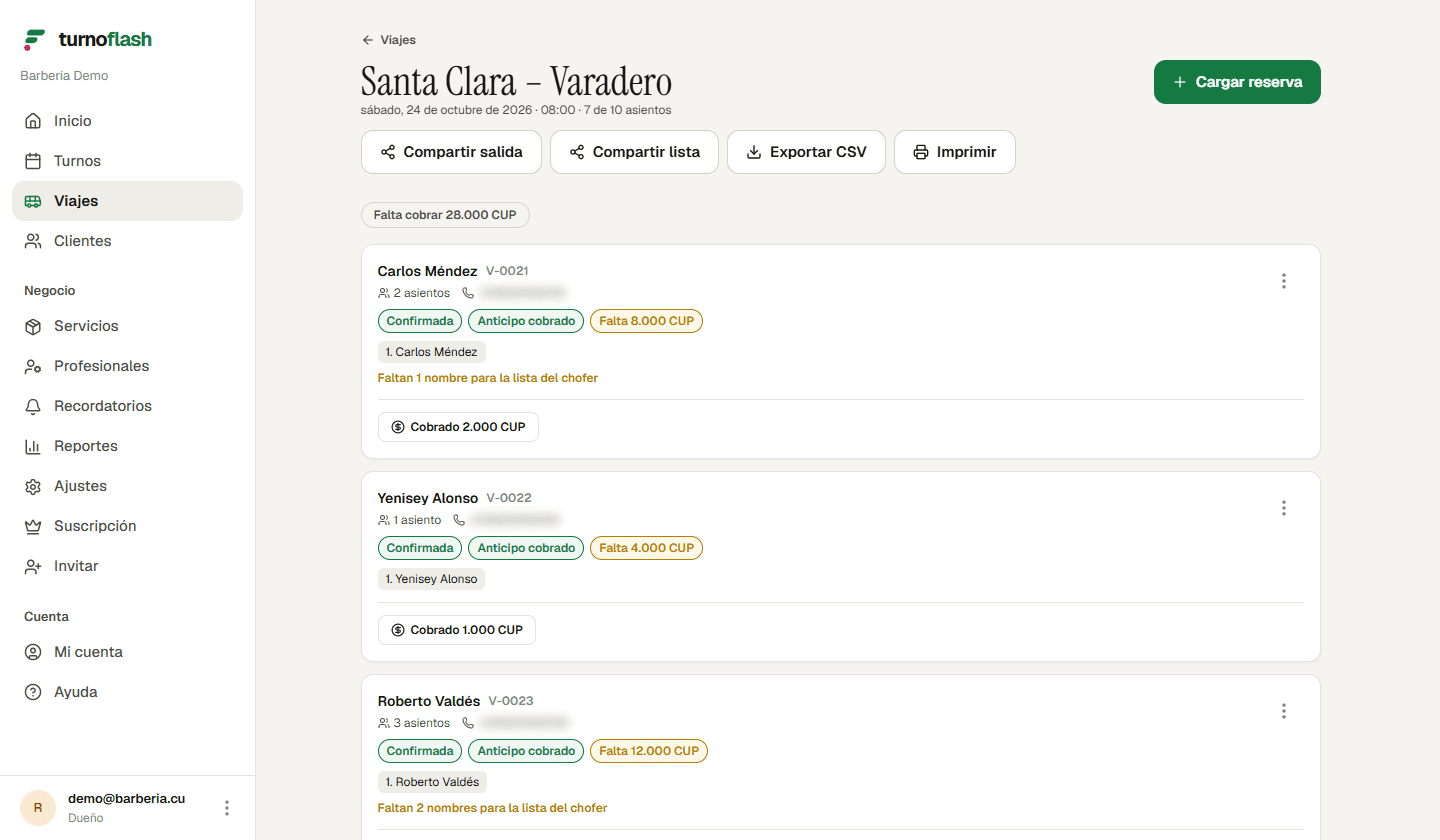This screenshot has height=840, width=1440.
Task: Click passenger chip 1. Roberto Valdés
Action: [432, 782]
